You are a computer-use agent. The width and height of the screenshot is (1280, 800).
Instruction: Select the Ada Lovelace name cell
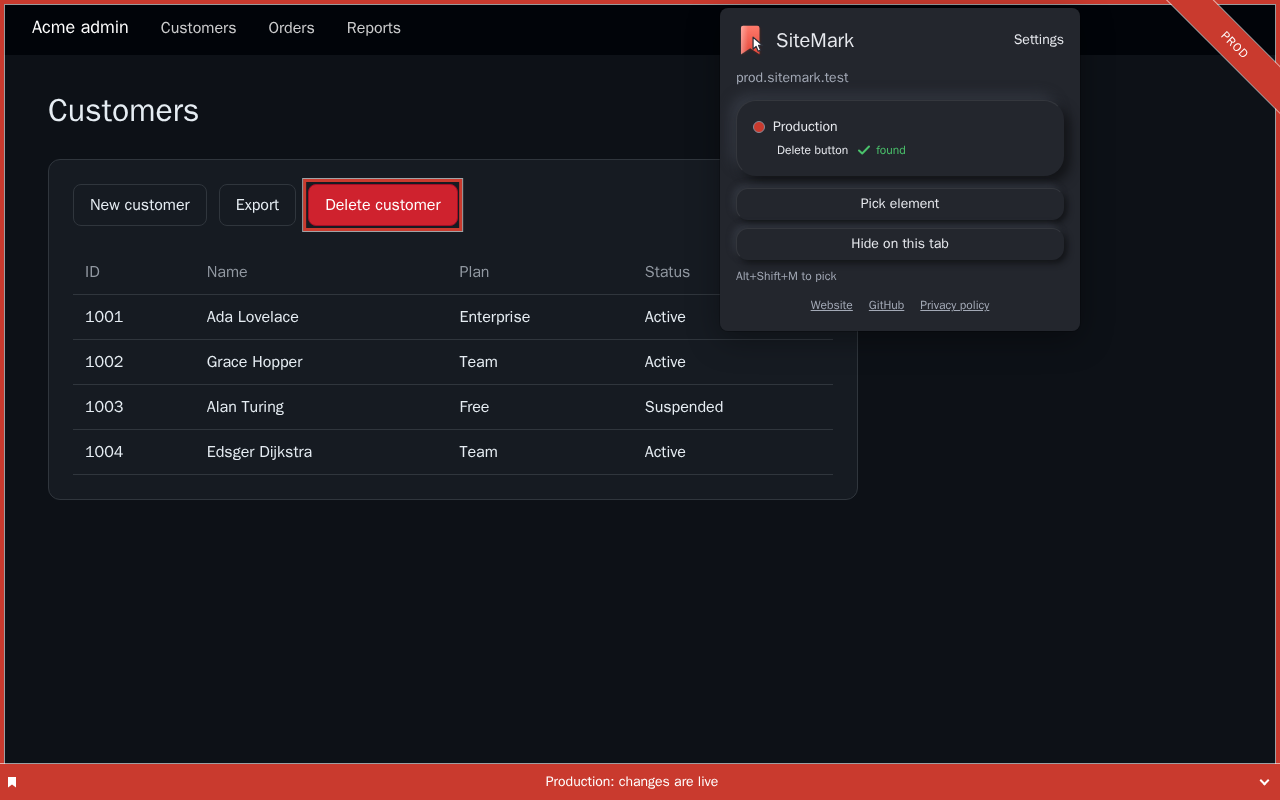click(x=252, y=317)
